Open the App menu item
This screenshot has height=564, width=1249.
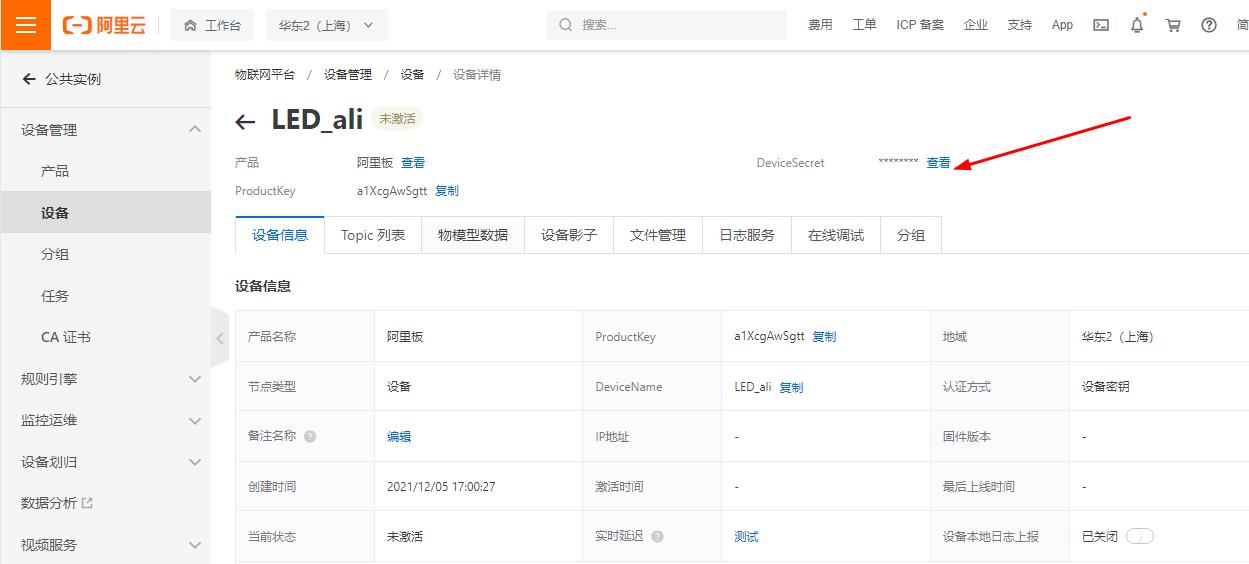[1062, 25]
